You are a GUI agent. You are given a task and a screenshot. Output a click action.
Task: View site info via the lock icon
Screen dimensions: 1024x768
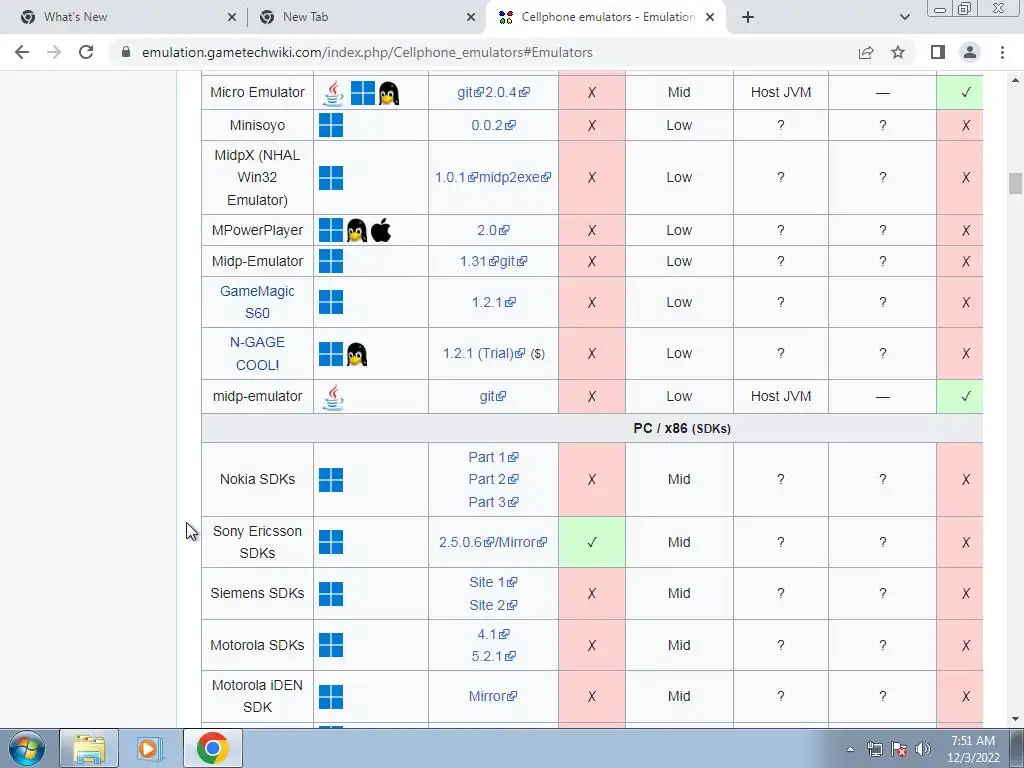(x=126, y=52)
